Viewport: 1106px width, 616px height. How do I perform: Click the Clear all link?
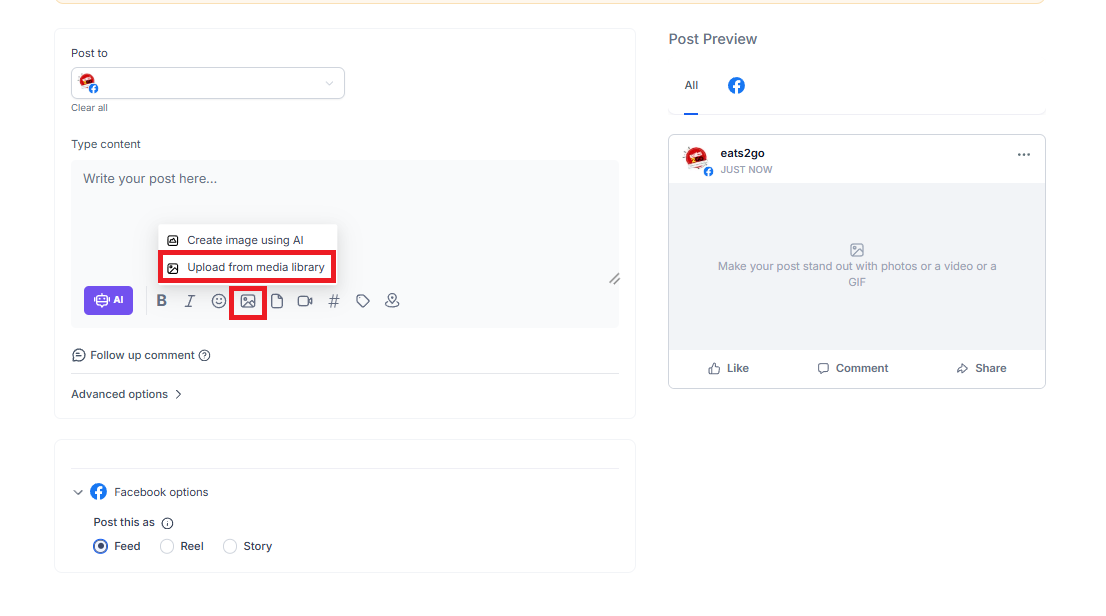[x=89, y=108]
